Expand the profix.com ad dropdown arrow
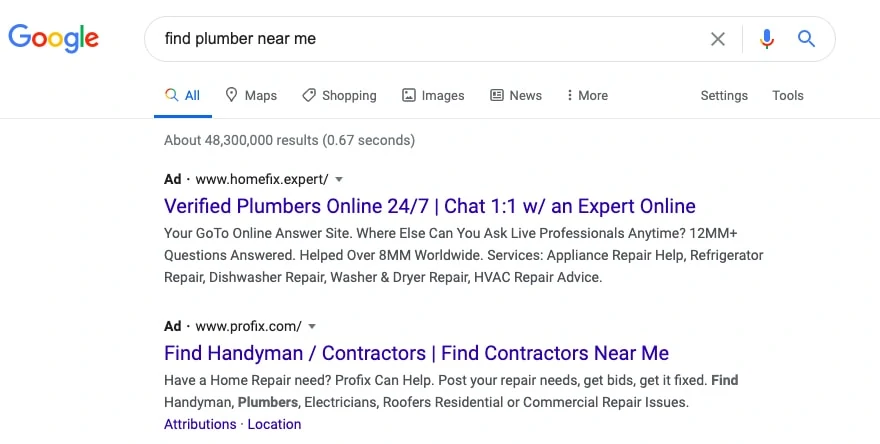 click(312, 326)
